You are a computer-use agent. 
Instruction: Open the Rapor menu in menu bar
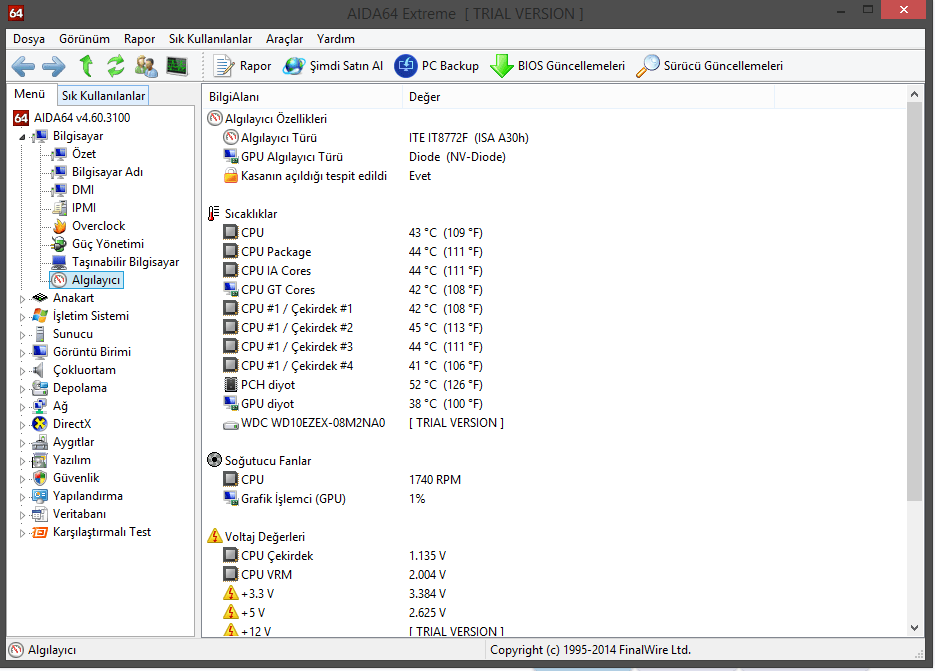[x=140, y=39]
